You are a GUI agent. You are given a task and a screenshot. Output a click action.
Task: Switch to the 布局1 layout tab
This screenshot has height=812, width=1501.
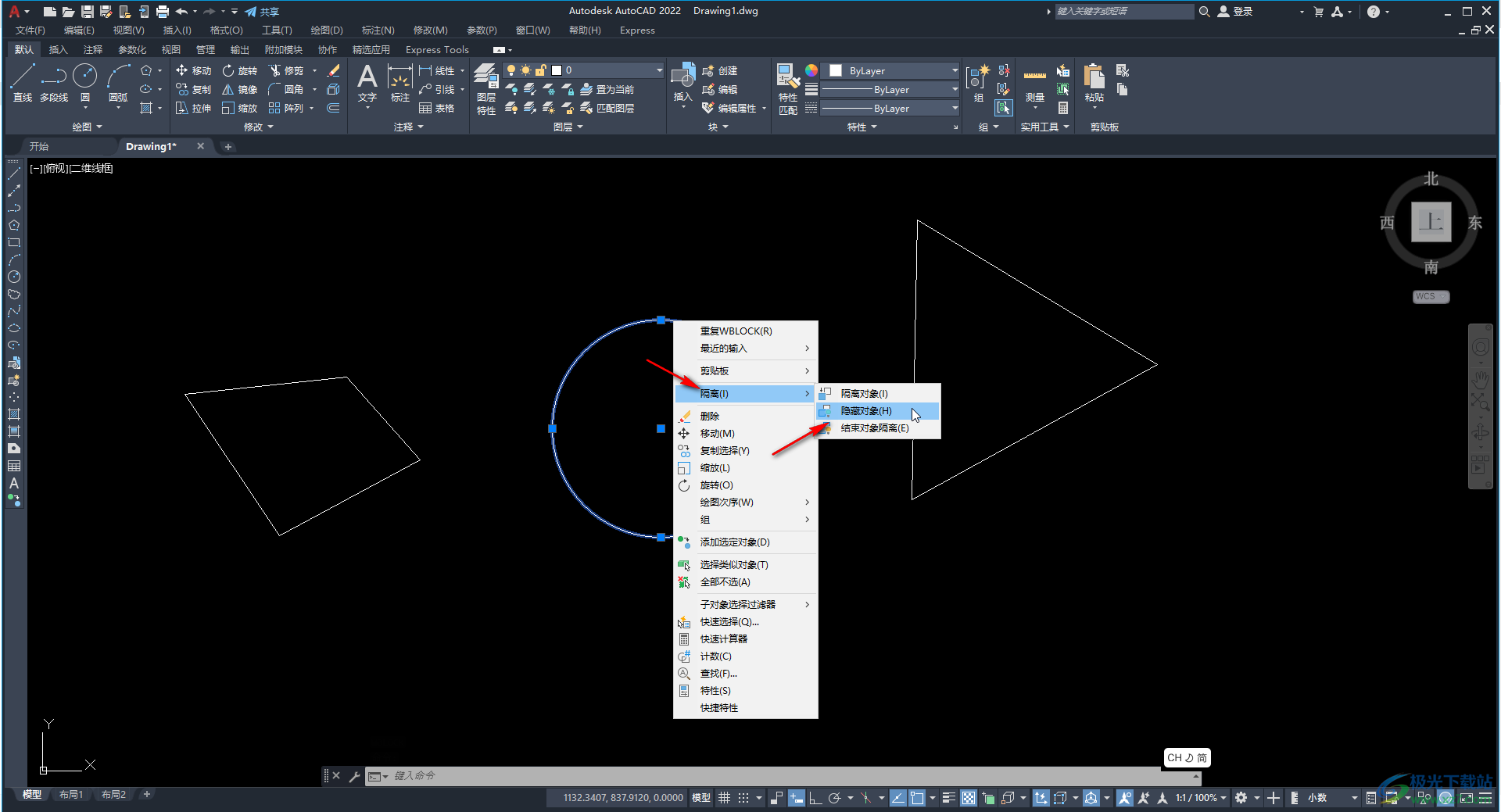click(71, 794)
